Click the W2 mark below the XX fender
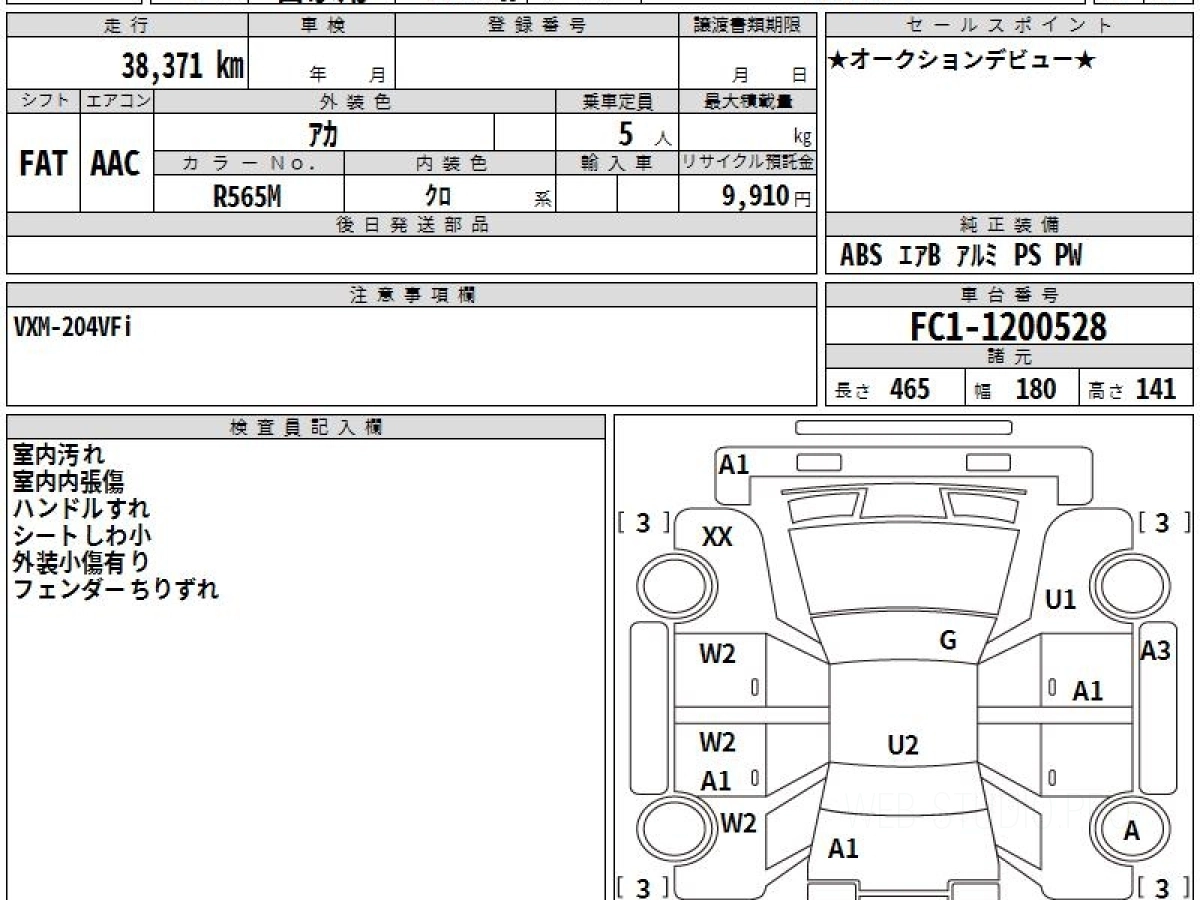 coord(717,654)
